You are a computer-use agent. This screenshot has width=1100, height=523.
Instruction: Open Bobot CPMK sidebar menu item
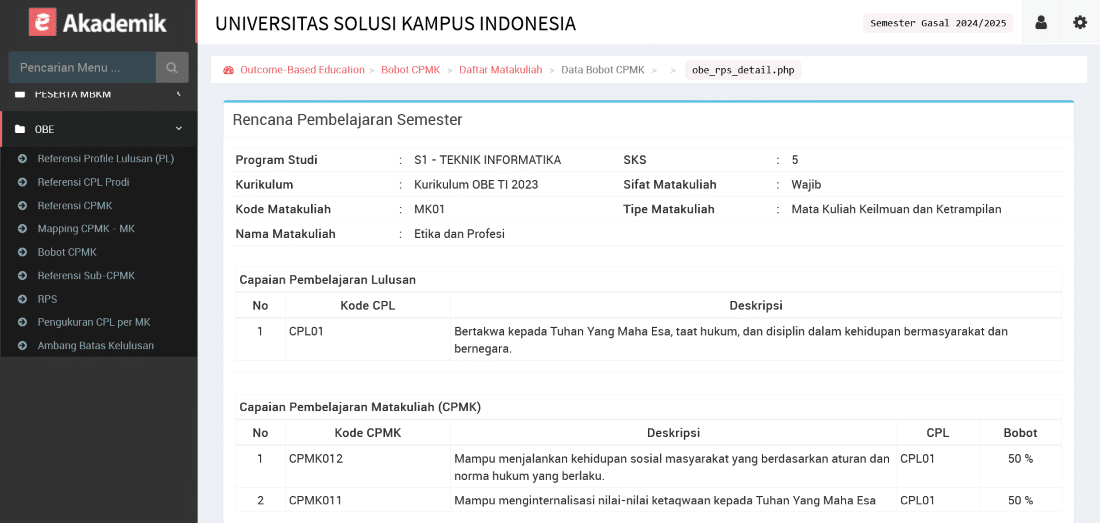(67, 252)
